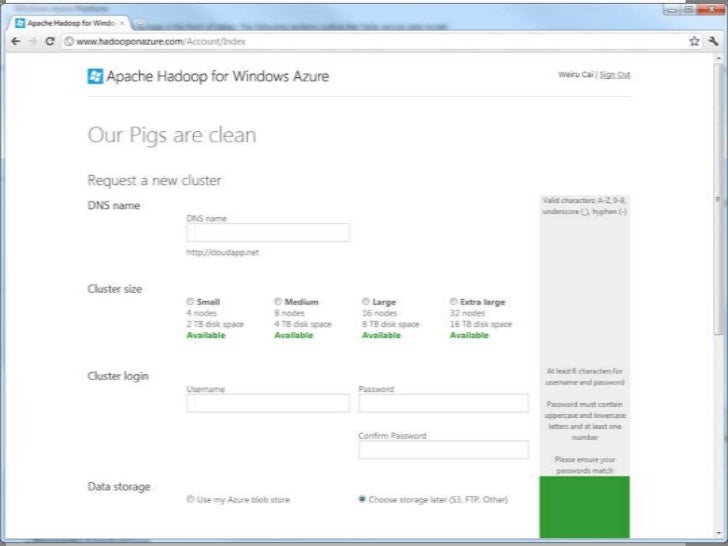
Task: Maximize the browser window
Action: pos(689,9)
